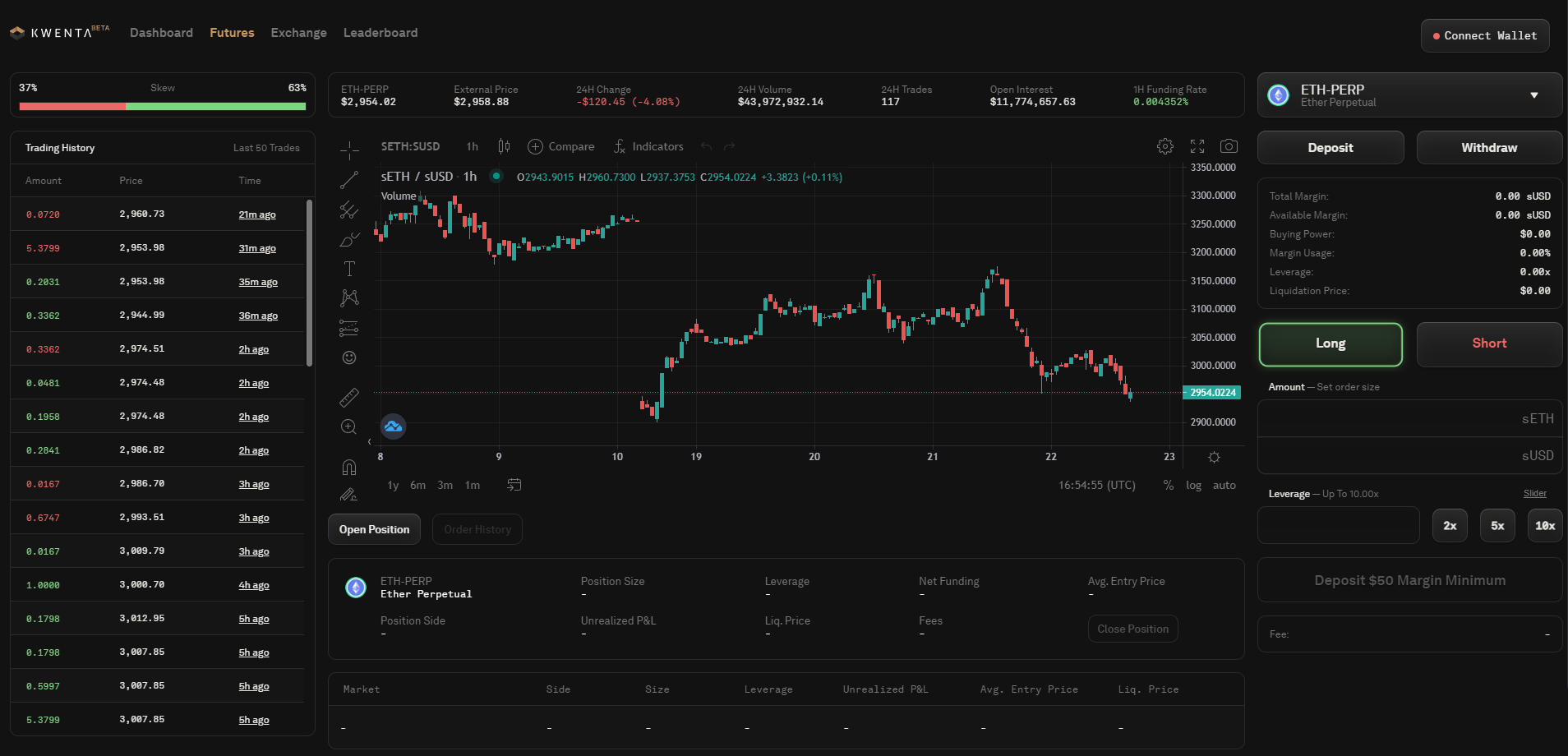Select the Short position side

click(x=1489, y=343)
